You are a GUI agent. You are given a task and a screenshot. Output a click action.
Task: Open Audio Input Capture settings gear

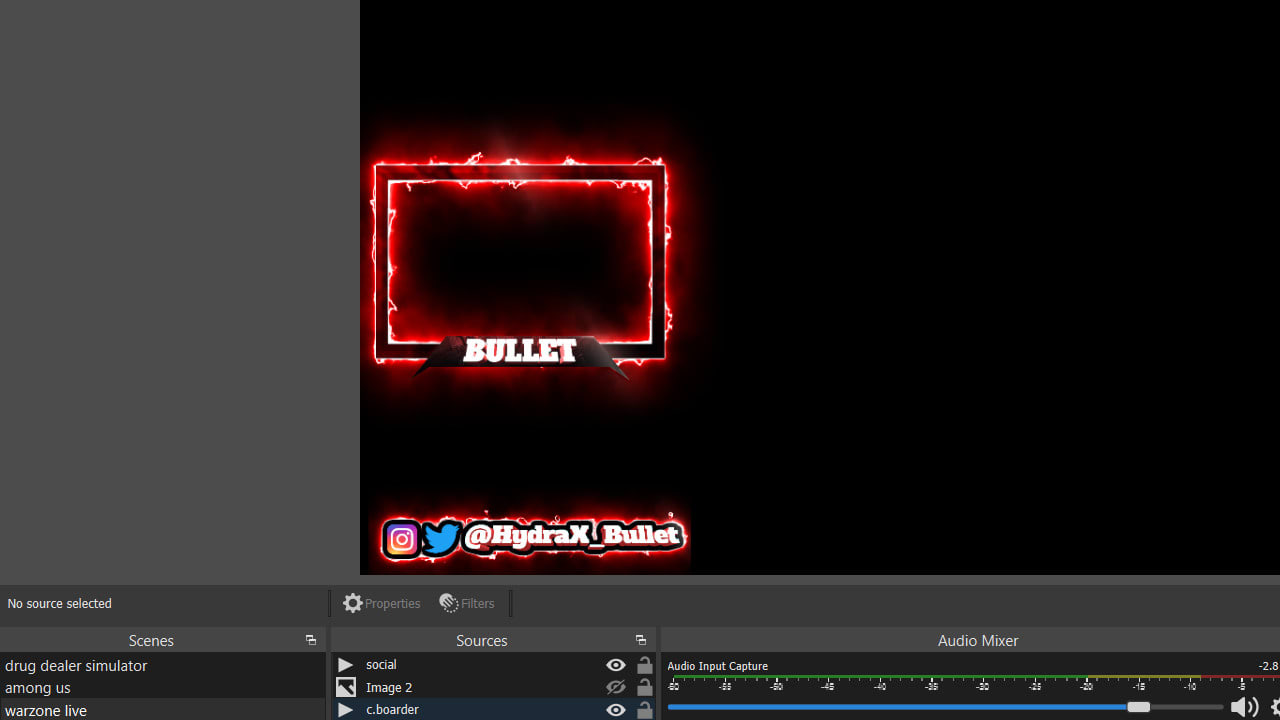click(x=1275, y=707)
